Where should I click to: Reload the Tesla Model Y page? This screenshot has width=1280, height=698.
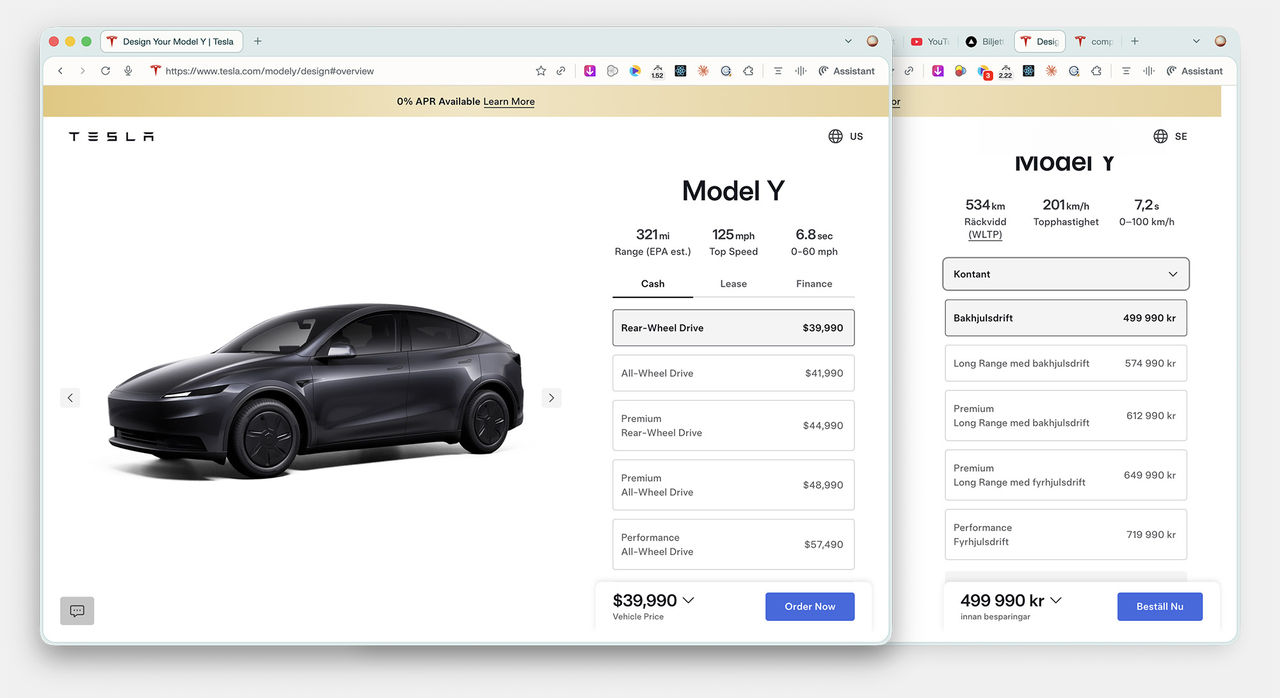105,71
